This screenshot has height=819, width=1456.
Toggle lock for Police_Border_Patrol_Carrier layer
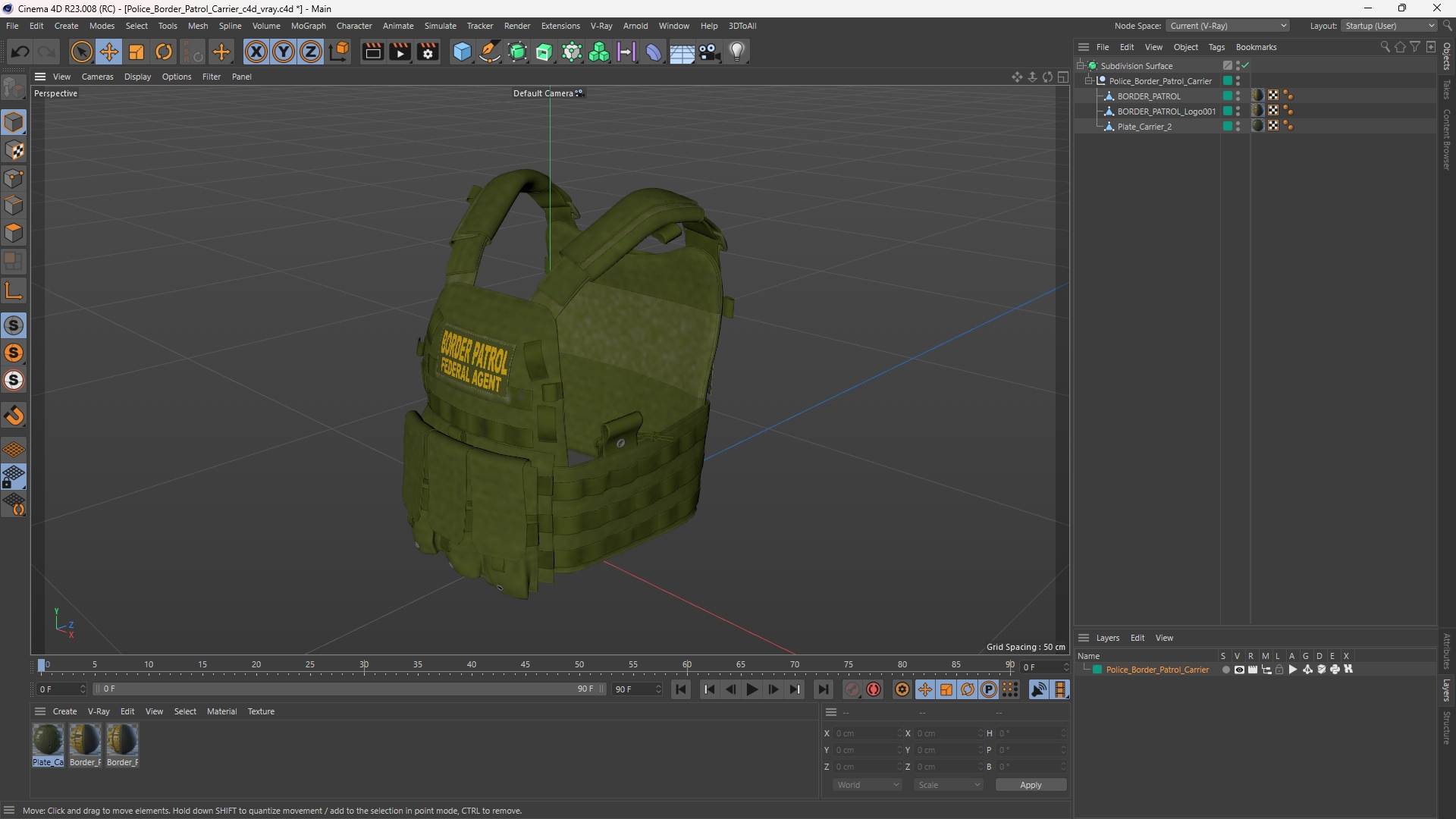1279,670
